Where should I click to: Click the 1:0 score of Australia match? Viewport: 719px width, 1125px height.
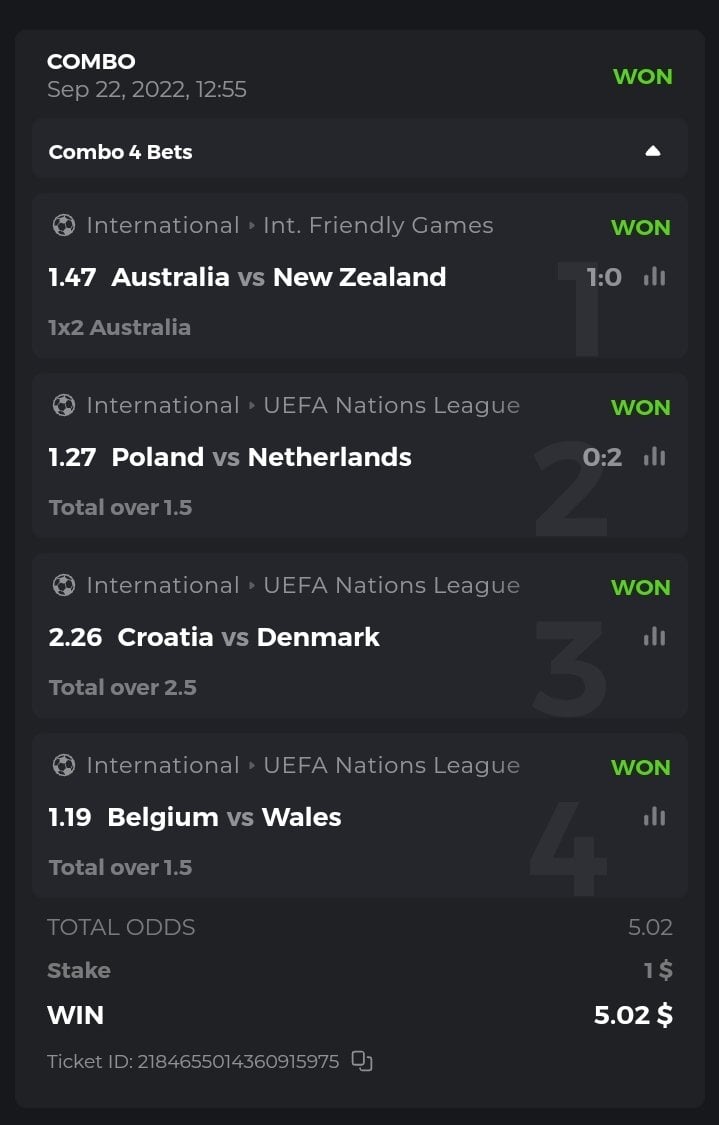point(604,277)
